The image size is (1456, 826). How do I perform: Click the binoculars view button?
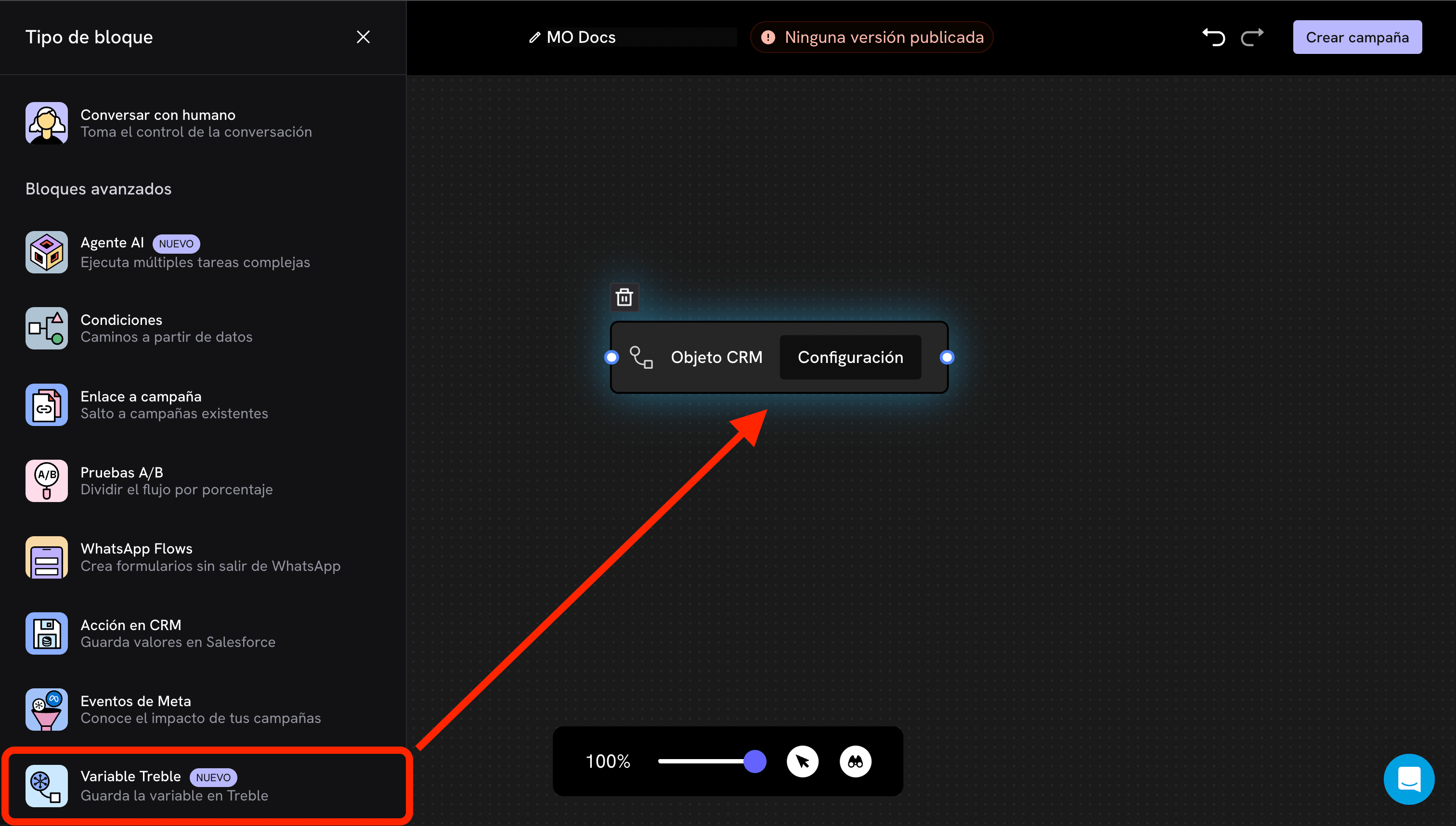click(x=855, y=761)
